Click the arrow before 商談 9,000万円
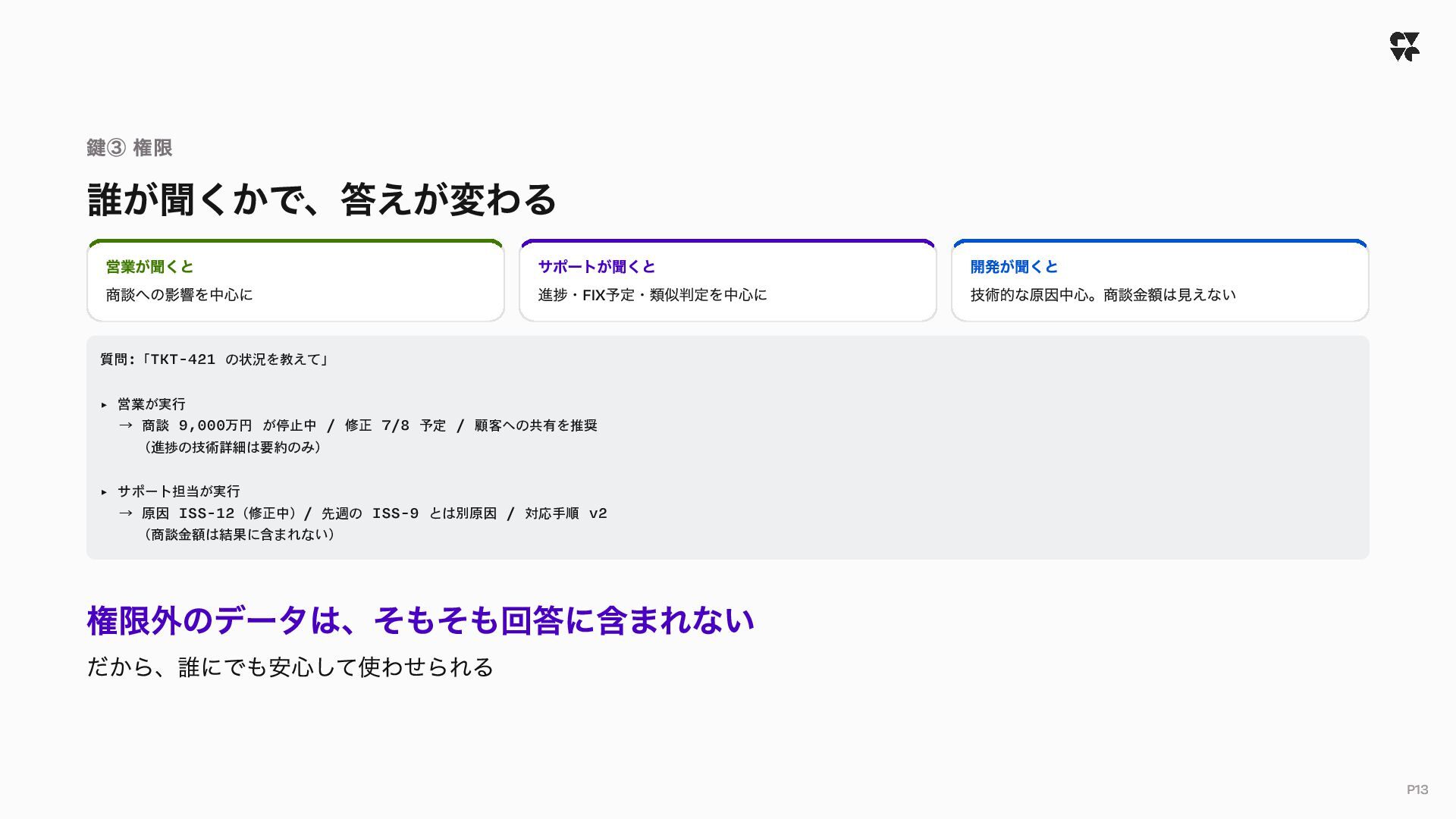The height and width of the screenshot is (819, 1456). point(126,425)
